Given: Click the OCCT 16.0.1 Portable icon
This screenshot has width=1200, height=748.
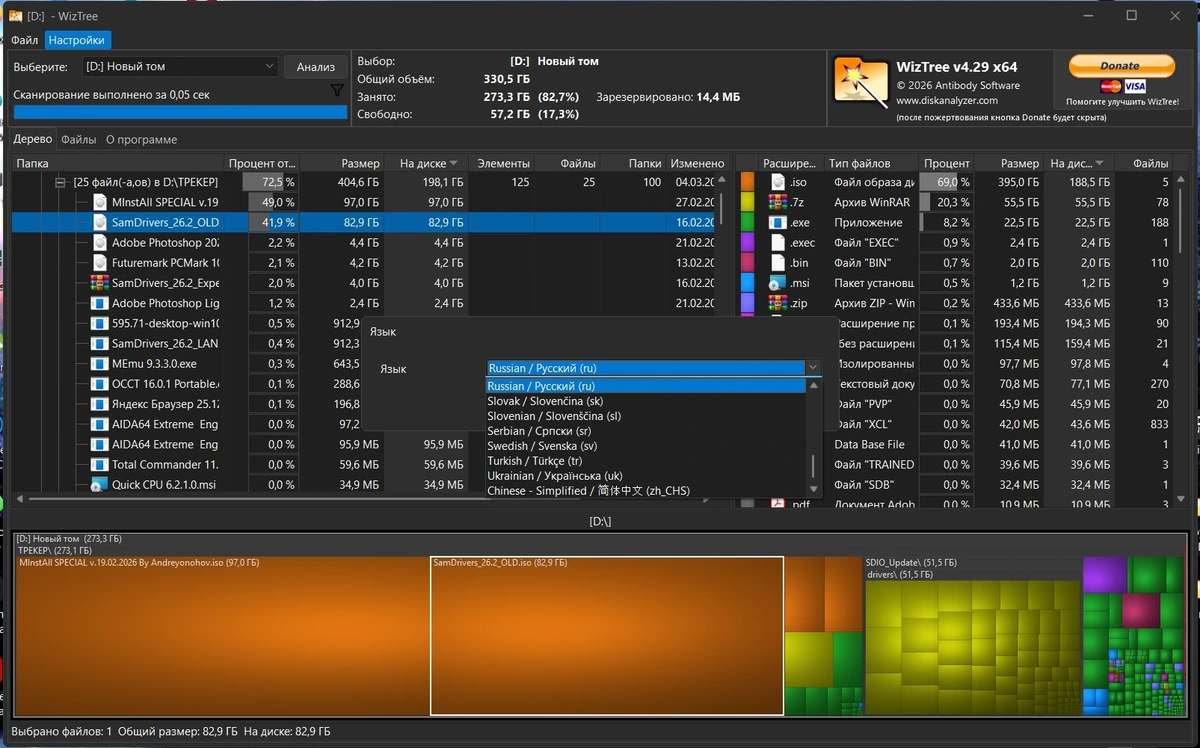Looking at the screenshot, I should (x=99, y=384).
